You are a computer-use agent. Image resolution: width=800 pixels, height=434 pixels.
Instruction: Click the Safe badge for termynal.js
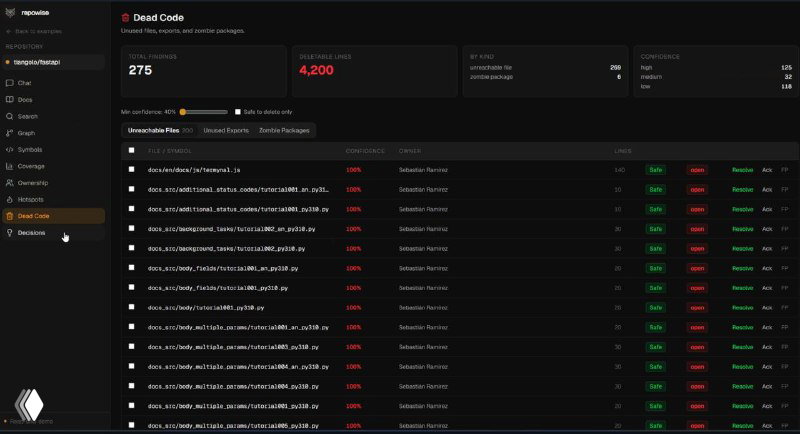click(x=656, y=170)
